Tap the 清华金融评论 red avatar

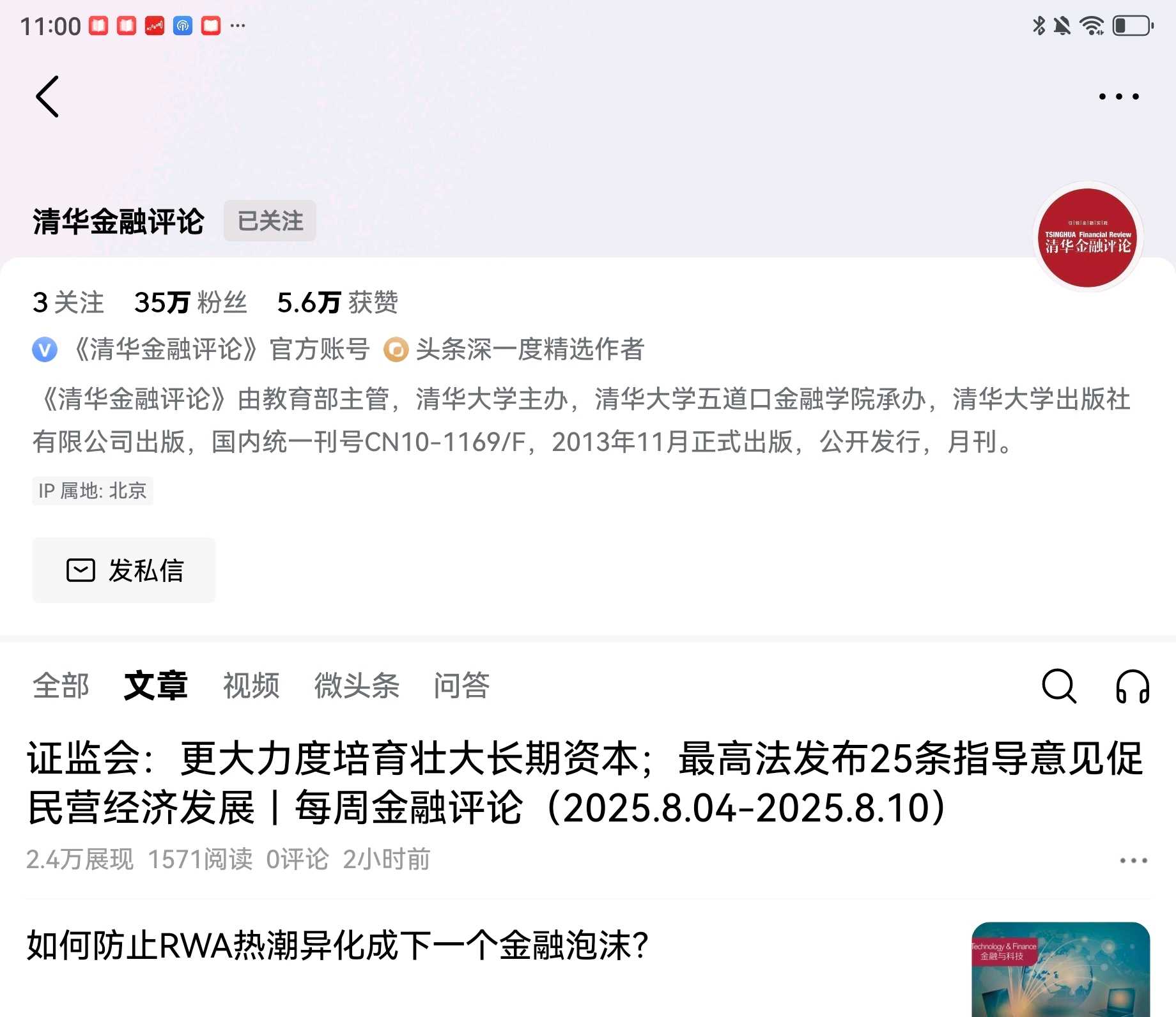(1088, 237)
